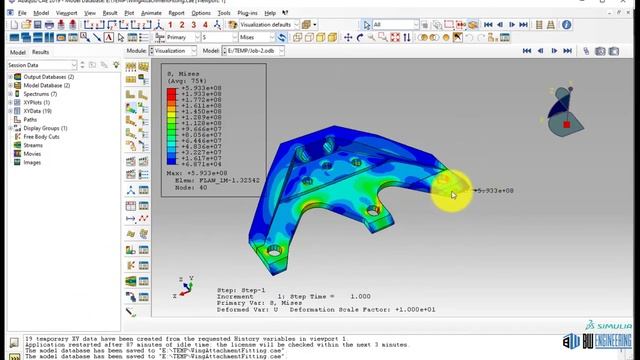The image size is (640, 360).
Task: Add text annotation with the A icon
Action: 109,38
